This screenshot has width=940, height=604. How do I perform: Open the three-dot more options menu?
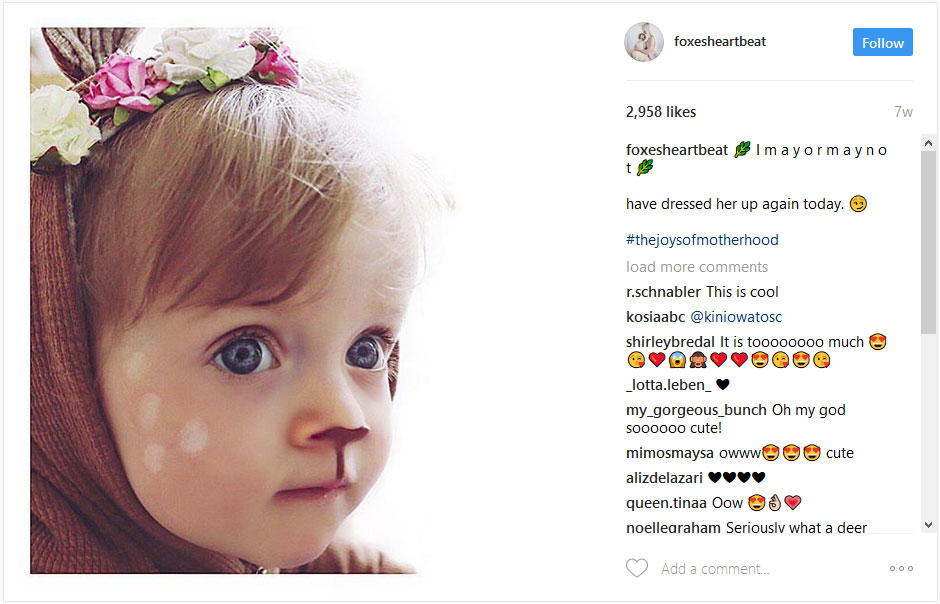tap(901, 568)
